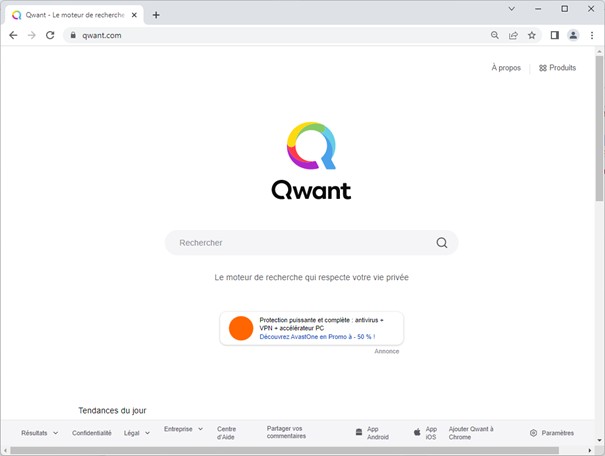Open the Découvrez AvastOne promo link
Viewport: 605px width, 456px height.
click(x=317, y=337)
